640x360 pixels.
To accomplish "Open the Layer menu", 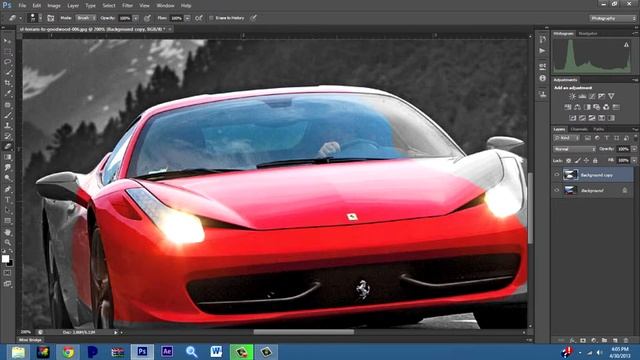I will (x=73, y=6).
